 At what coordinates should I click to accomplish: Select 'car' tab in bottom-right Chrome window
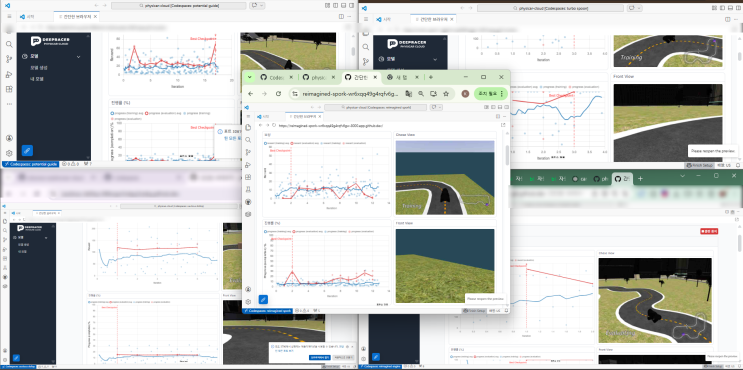(579, 179)
